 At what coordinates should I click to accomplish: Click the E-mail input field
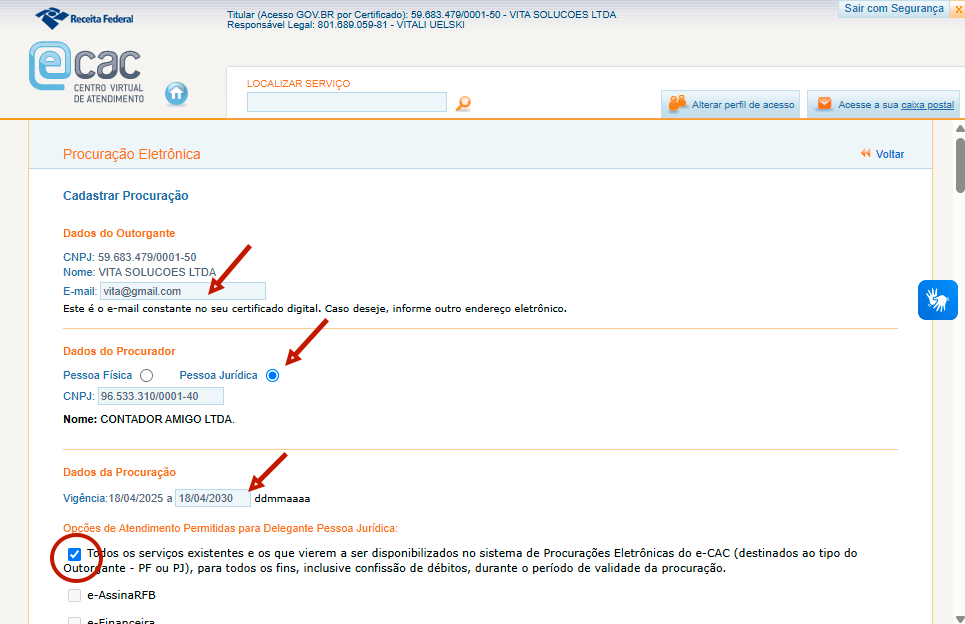pyautogui.click(x=182, y=291)
